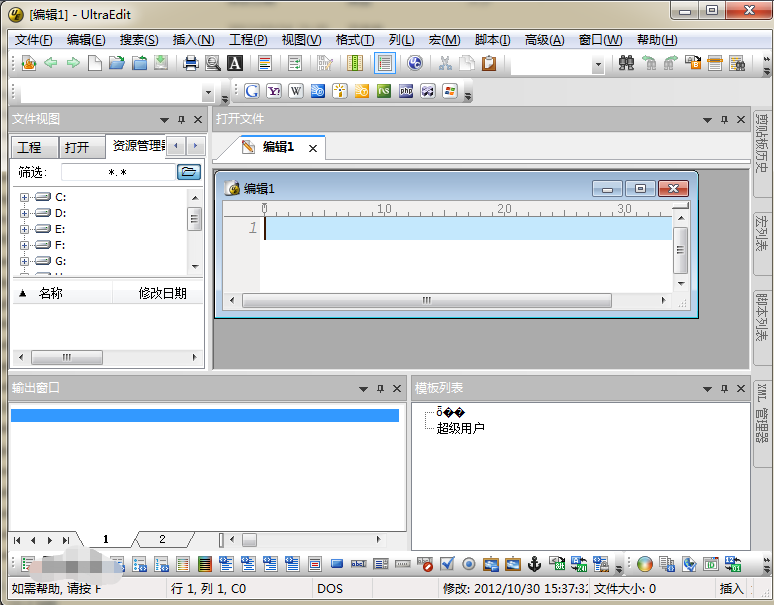This screenshot has width=774, height=605.
Task: Open the 文件(F) menu
Action: [x=34, y=40]
